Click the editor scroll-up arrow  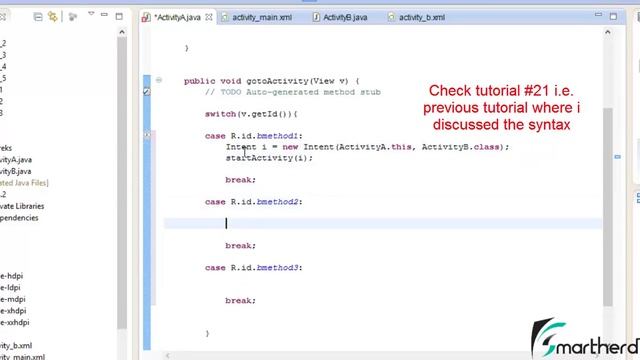pos(608,32)
